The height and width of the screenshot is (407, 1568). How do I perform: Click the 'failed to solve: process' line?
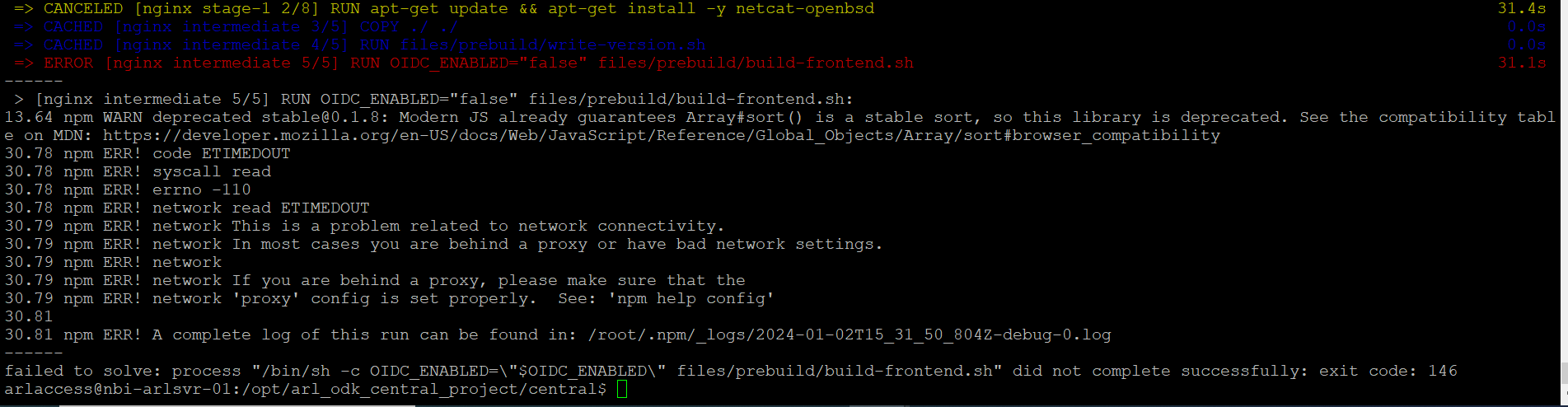click(124, 371)
